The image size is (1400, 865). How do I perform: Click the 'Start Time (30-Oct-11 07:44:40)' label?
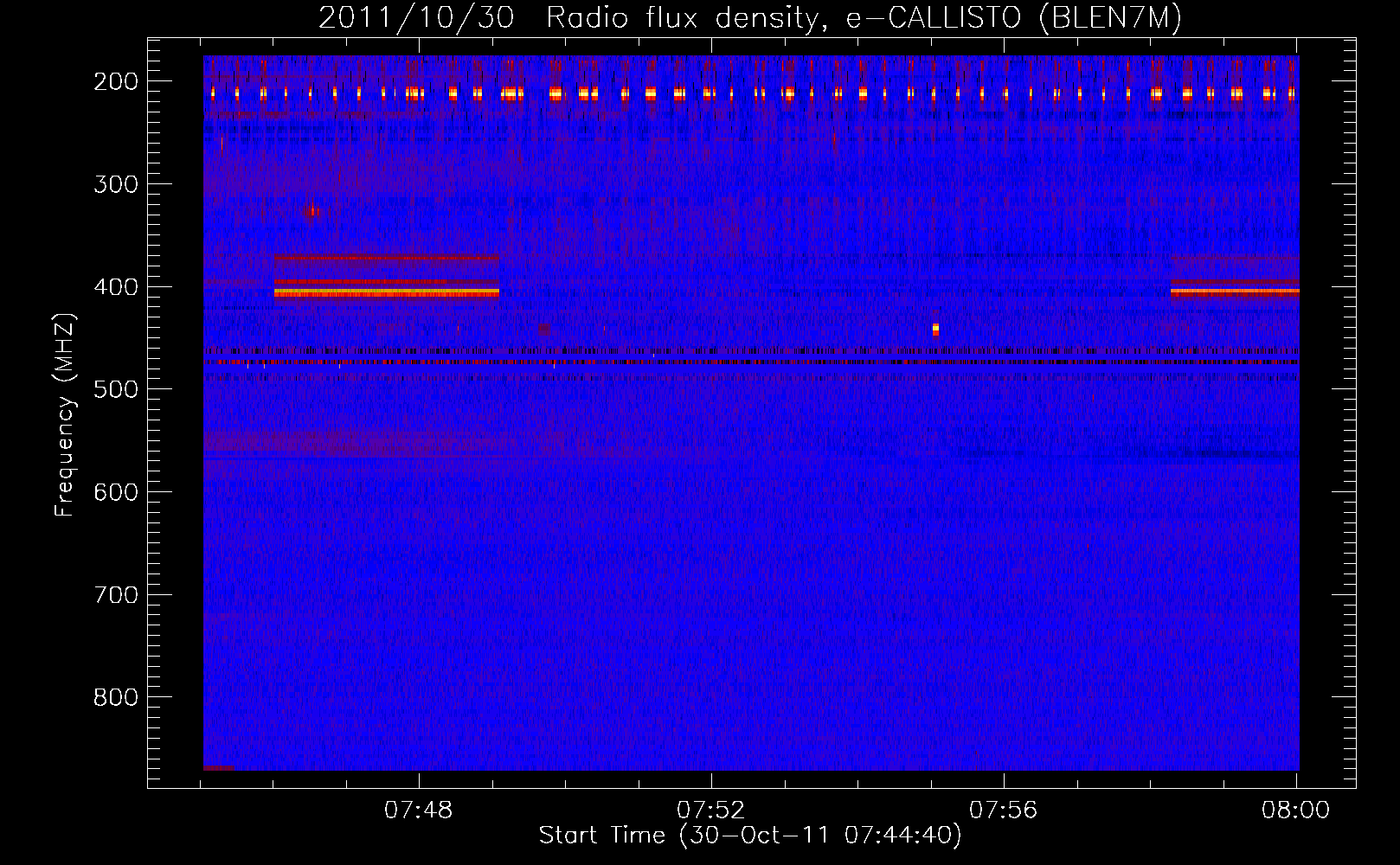(750, 836)
